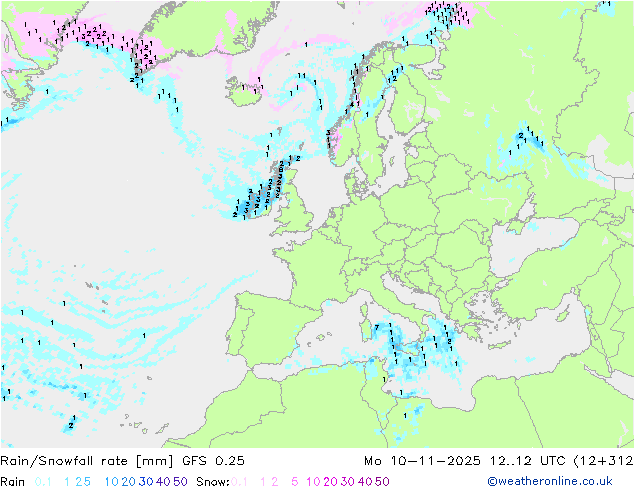This screenshot has height=490, width=634.
Task: Open the weatheronline.co.uk copyright link
Action: pos(550,481)
